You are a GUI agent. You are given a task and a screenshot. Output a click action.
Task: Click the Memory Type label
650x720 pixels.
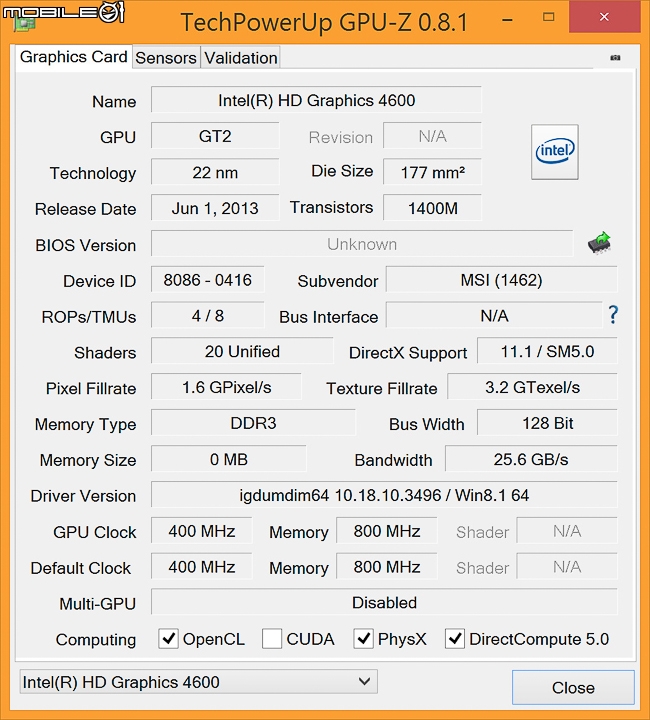(85, 424)
